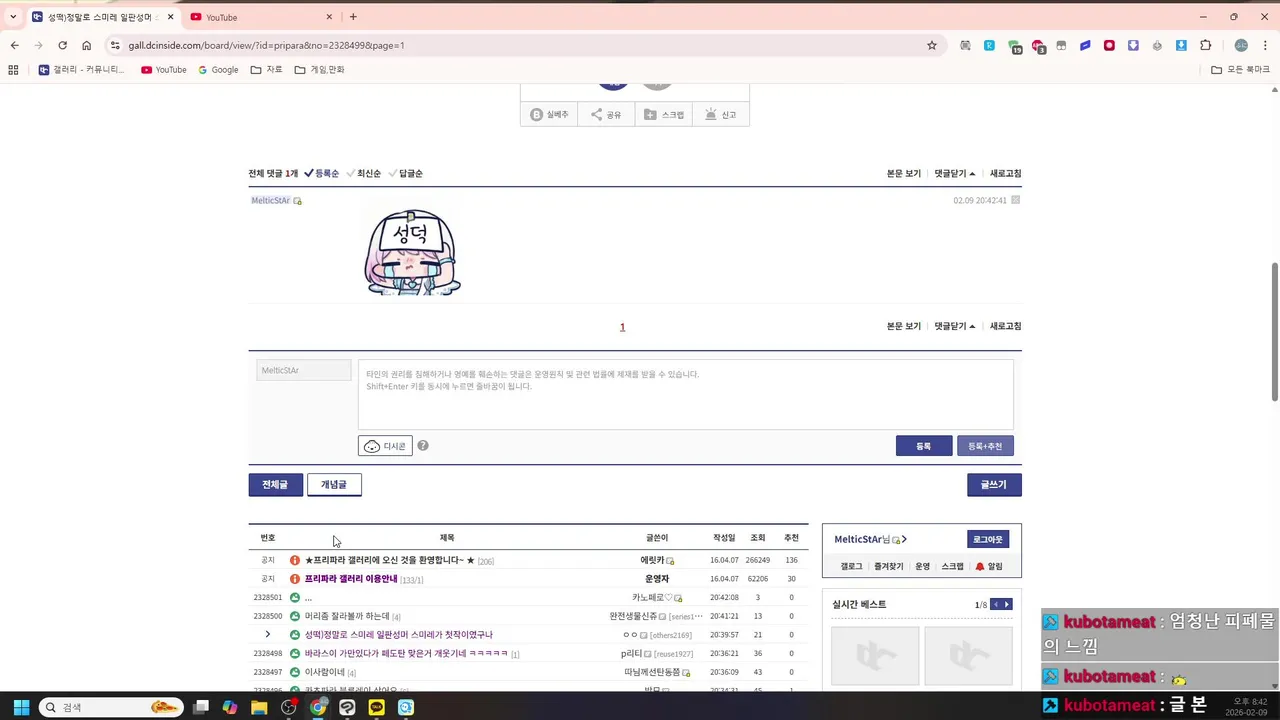Open tab search dropdown
The height and width of the screenshot is (720, 1280).
click(x=13, y=17)
